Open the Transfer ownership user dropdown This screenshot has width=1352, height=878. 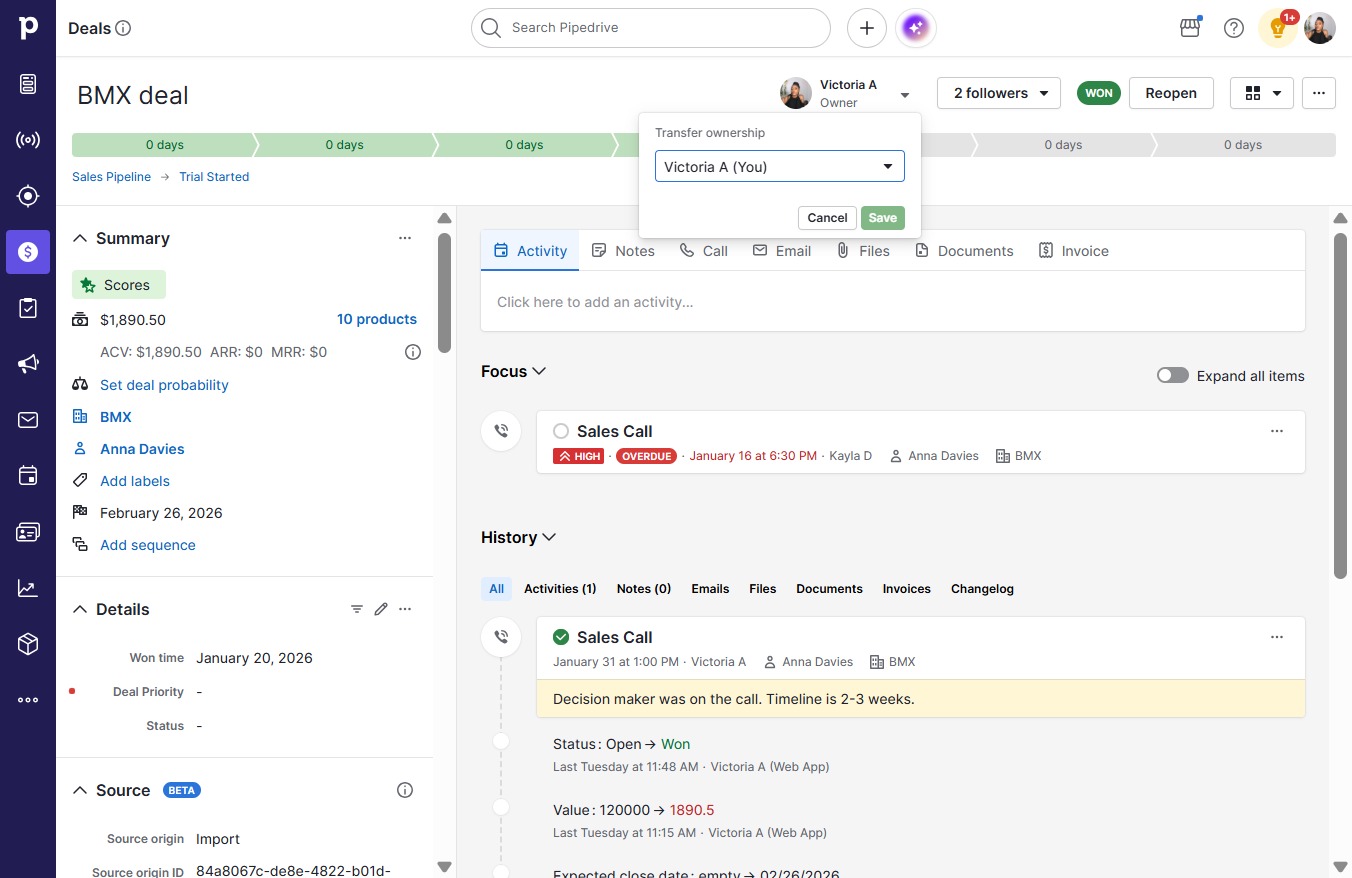tap(780, 167)
